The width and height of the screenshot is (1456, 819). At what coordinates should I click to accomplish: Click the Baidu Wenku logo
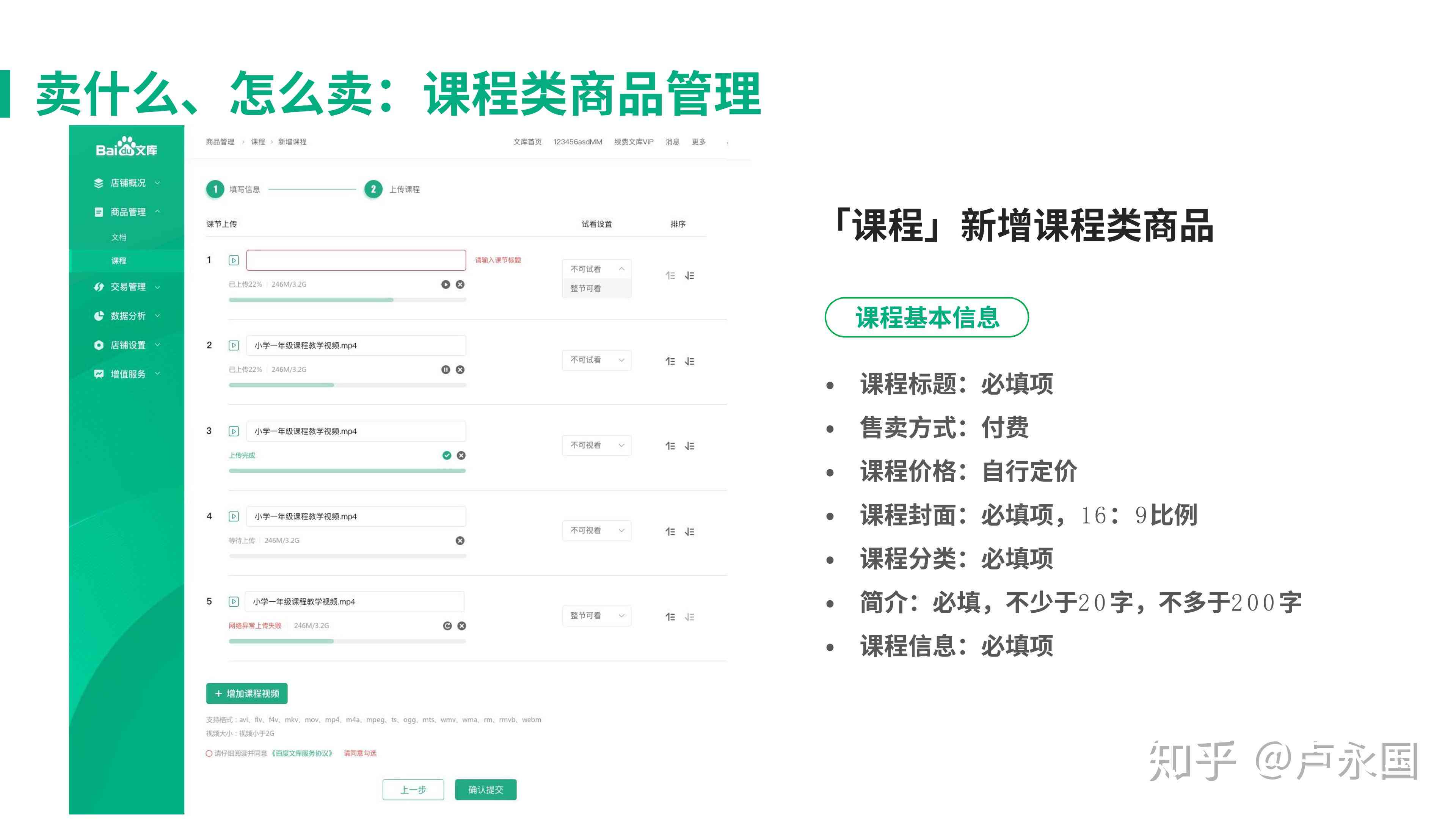point(127,147)
